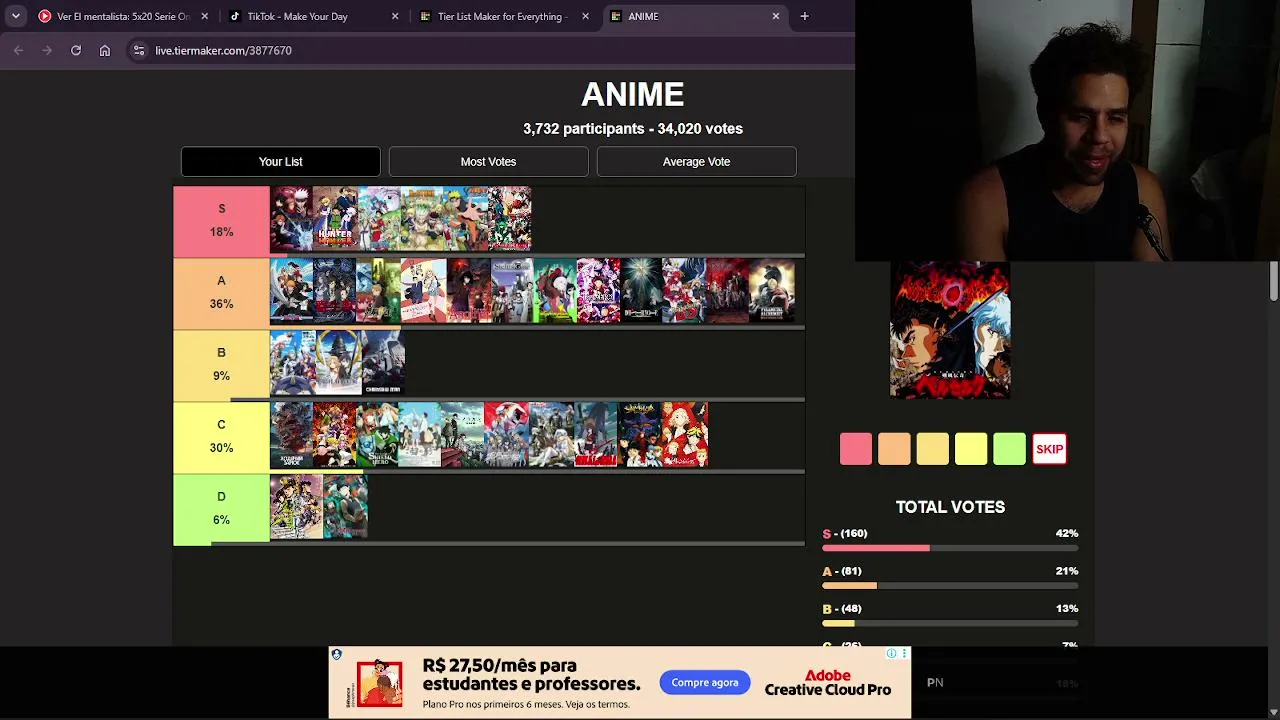Click the Berserk poster being voted on
Image resolution: width=1280 pixels, height=720 pixels.
[950, 331]
